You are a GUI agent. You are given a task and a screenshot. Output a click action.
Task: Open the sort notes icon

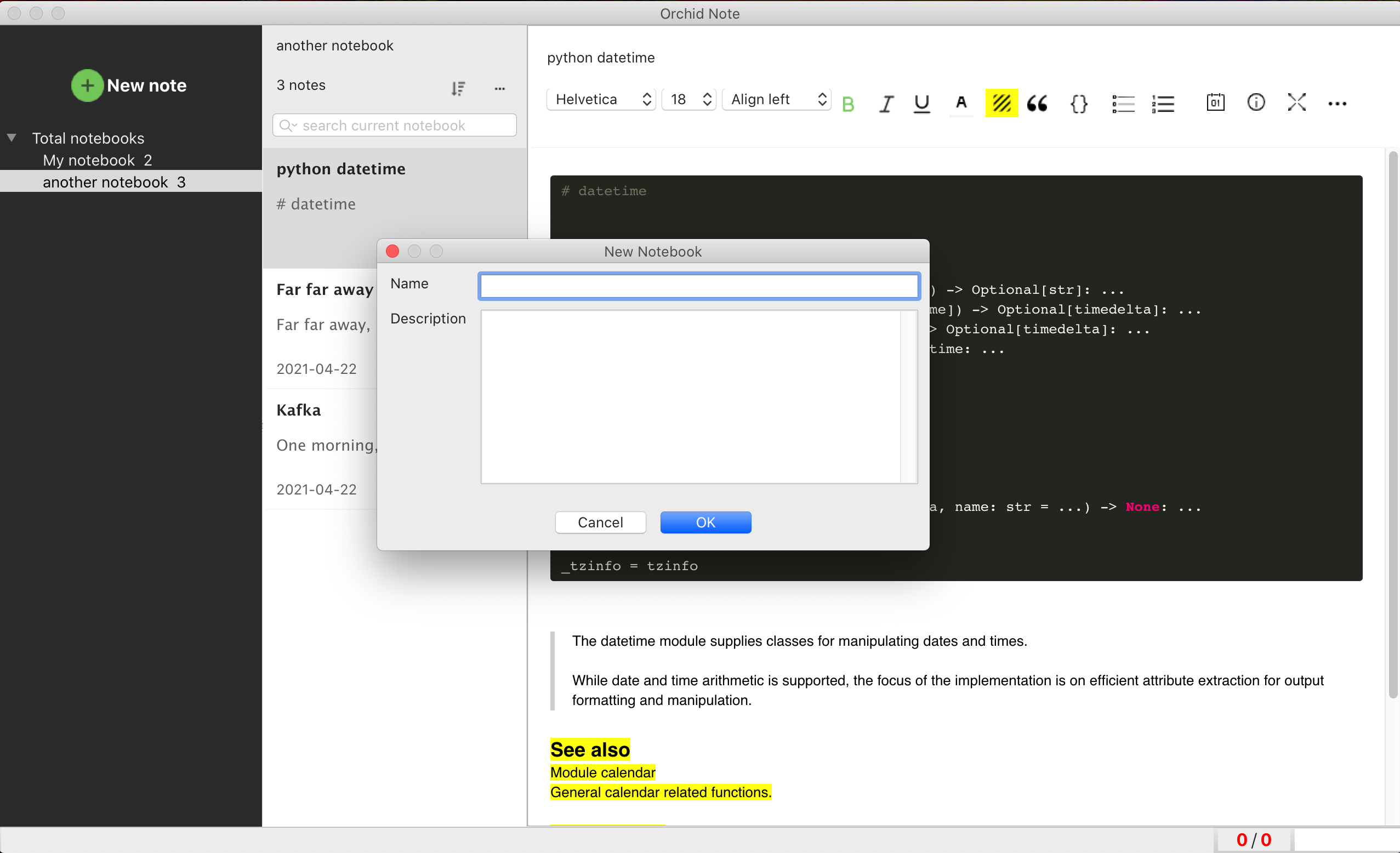pos(458,88)
